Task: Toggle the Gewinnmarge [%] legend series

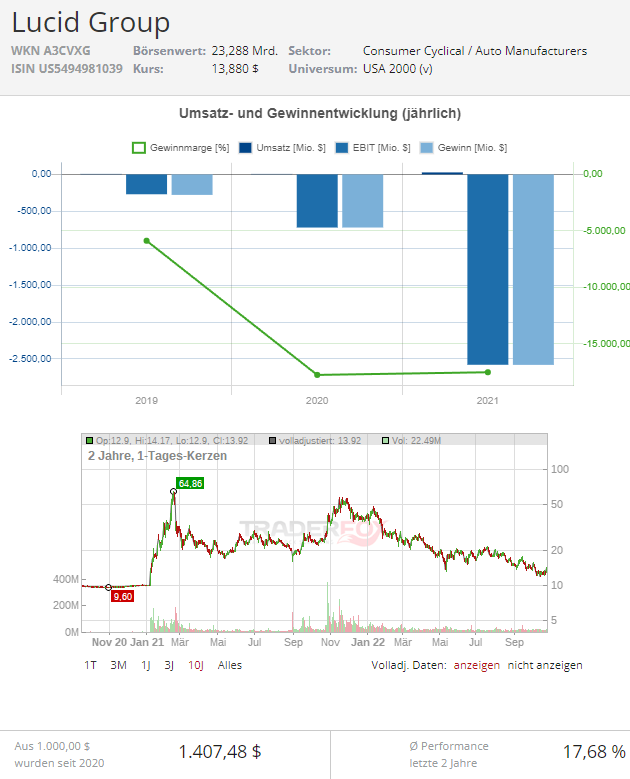Action: pos(180,148)
